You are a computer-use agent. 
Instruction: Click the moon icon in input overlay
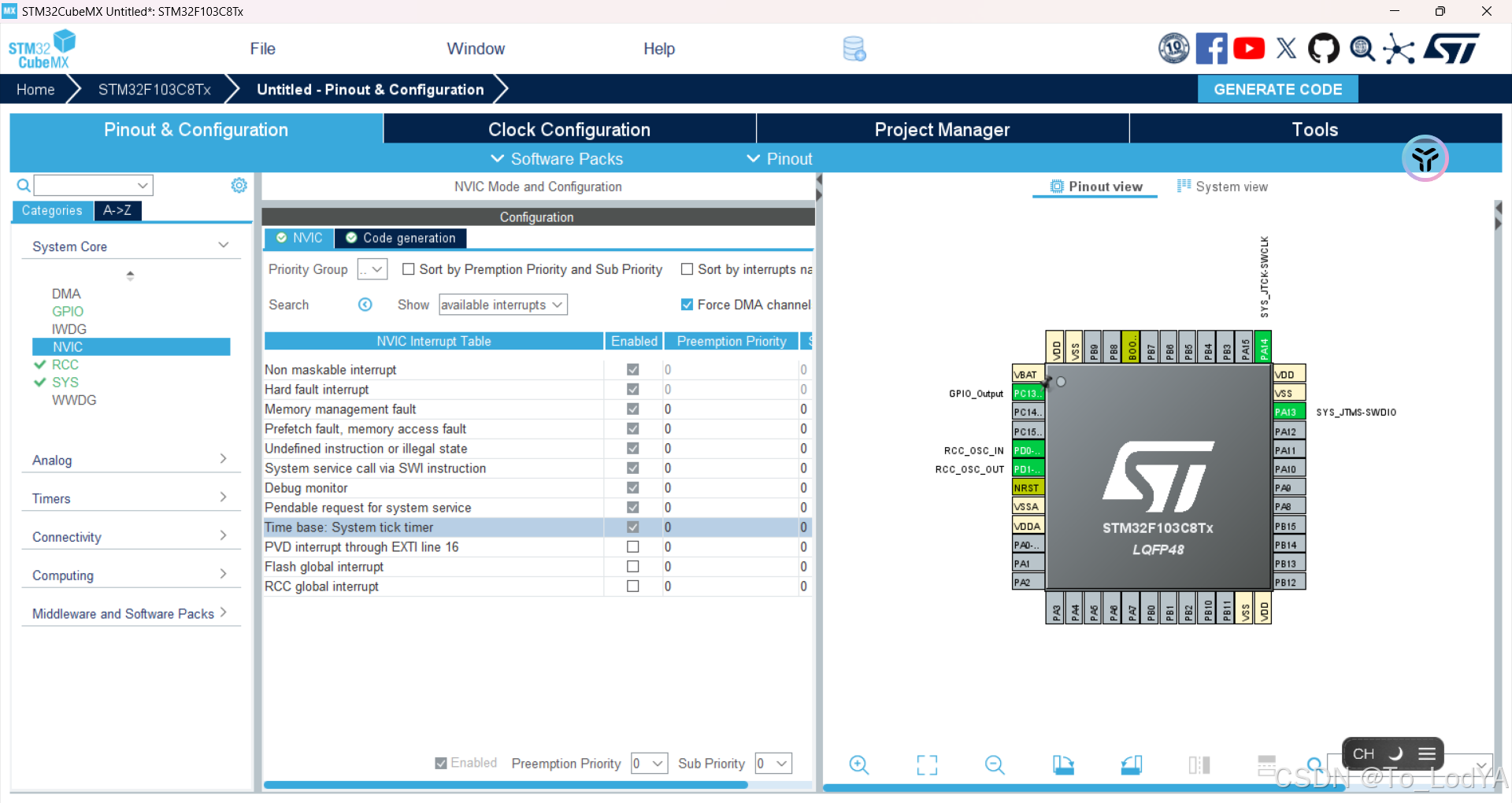pos(1395,753)
